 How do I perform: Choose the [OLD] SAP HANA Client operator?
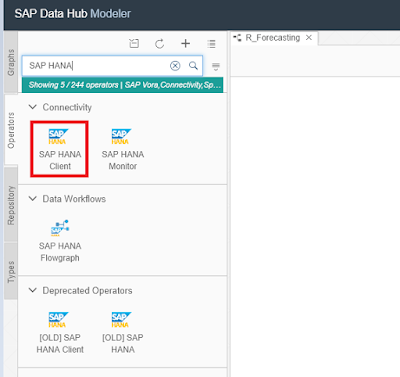click(60, 332)
